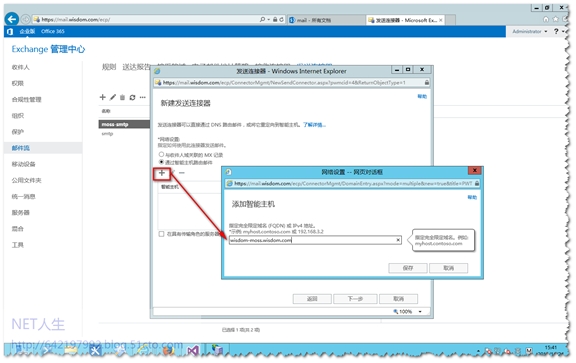The image size is (576, 363).
Task: Show hidden system tray icons
Action: pyautogui.click(x=478, y=351)
